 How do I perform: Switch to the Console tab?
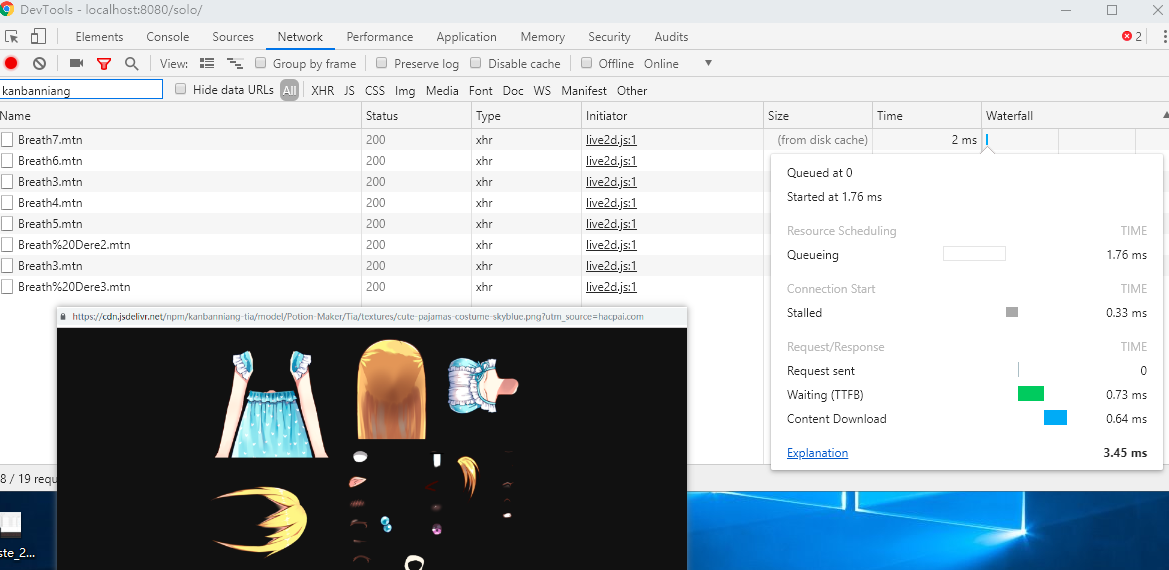tap(167, 37)
